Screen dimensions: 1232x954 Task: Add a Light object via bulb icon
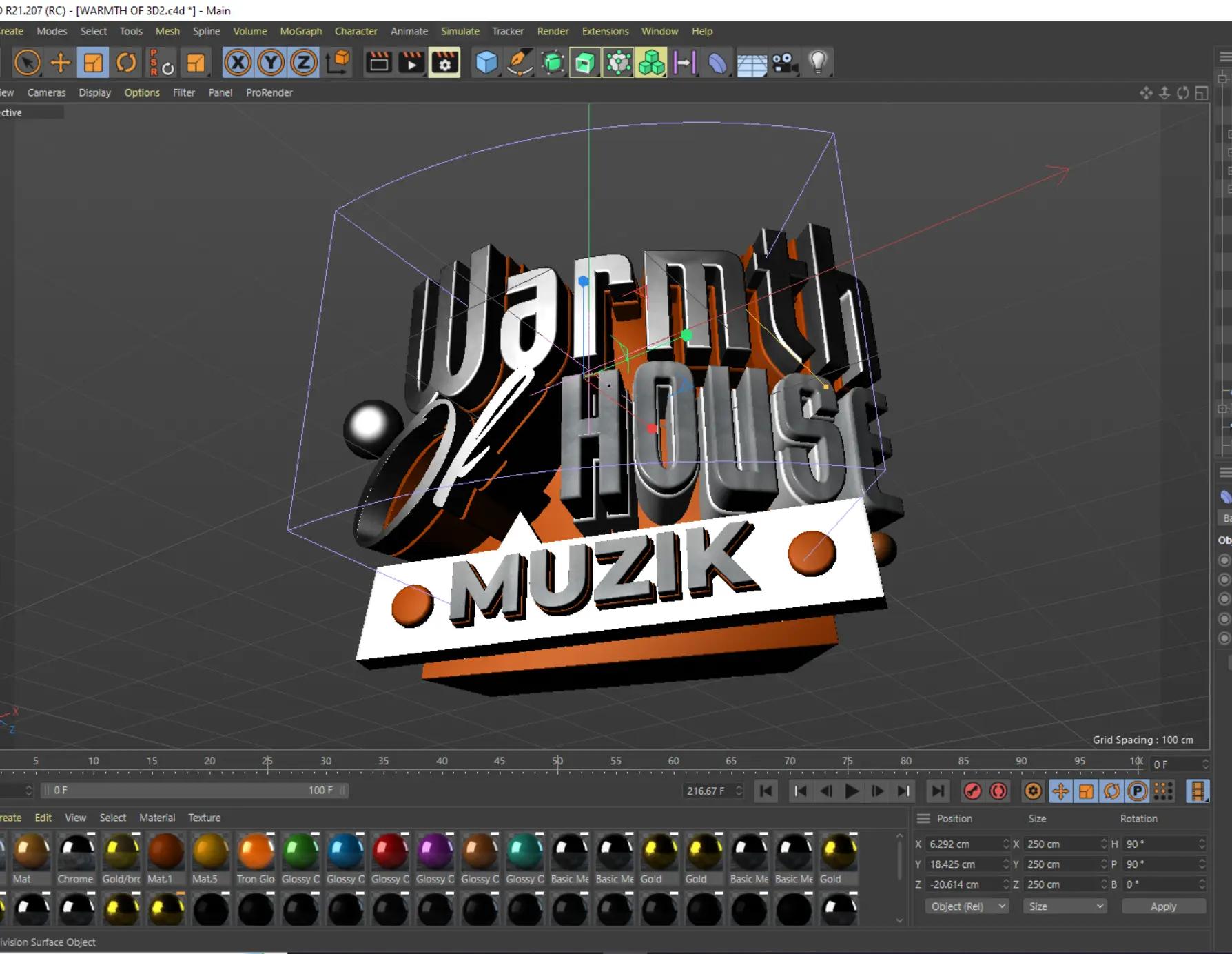pyautogui.click(x=818, y=63)
